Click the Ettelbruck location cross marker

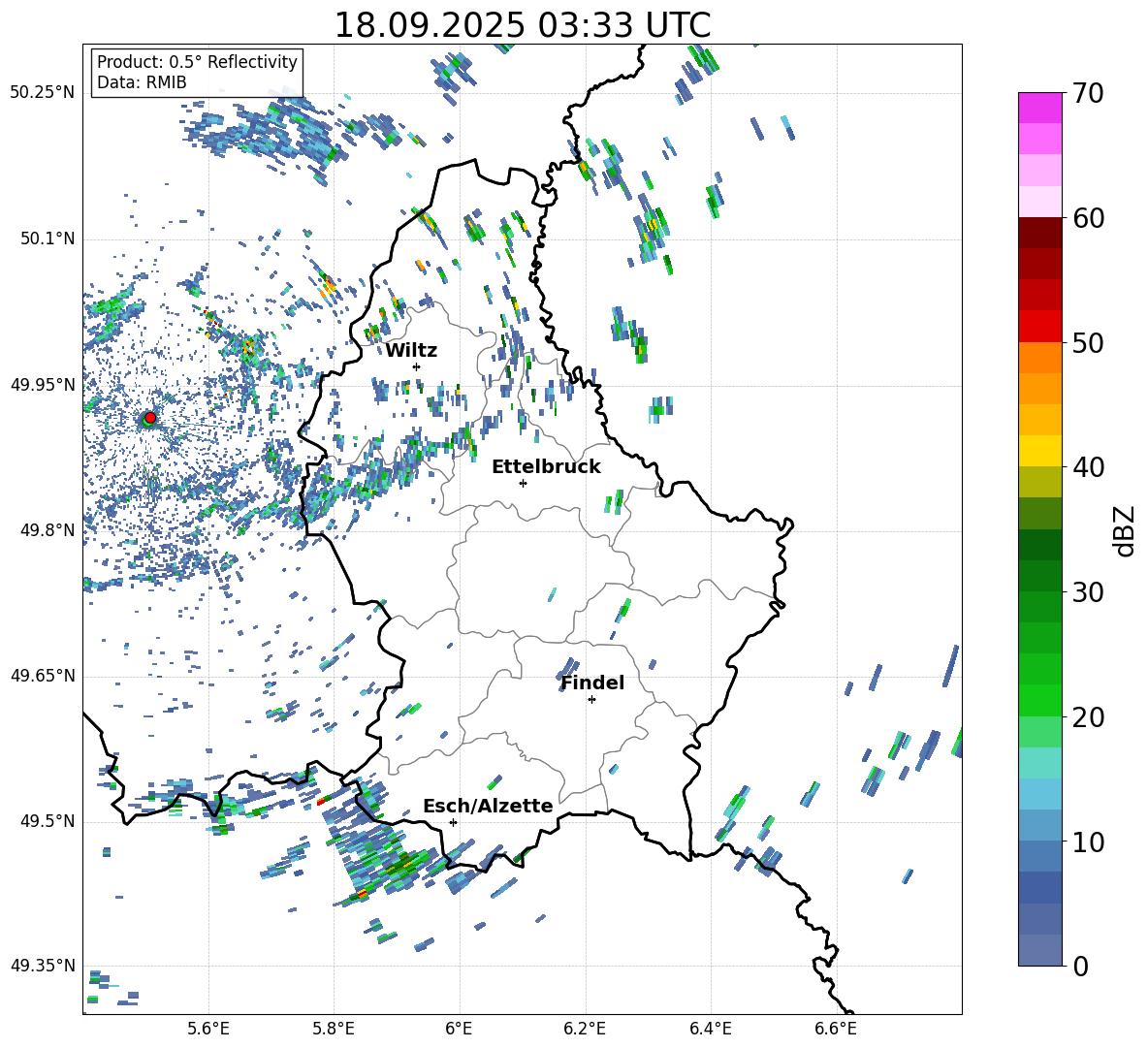coord(523,483)
